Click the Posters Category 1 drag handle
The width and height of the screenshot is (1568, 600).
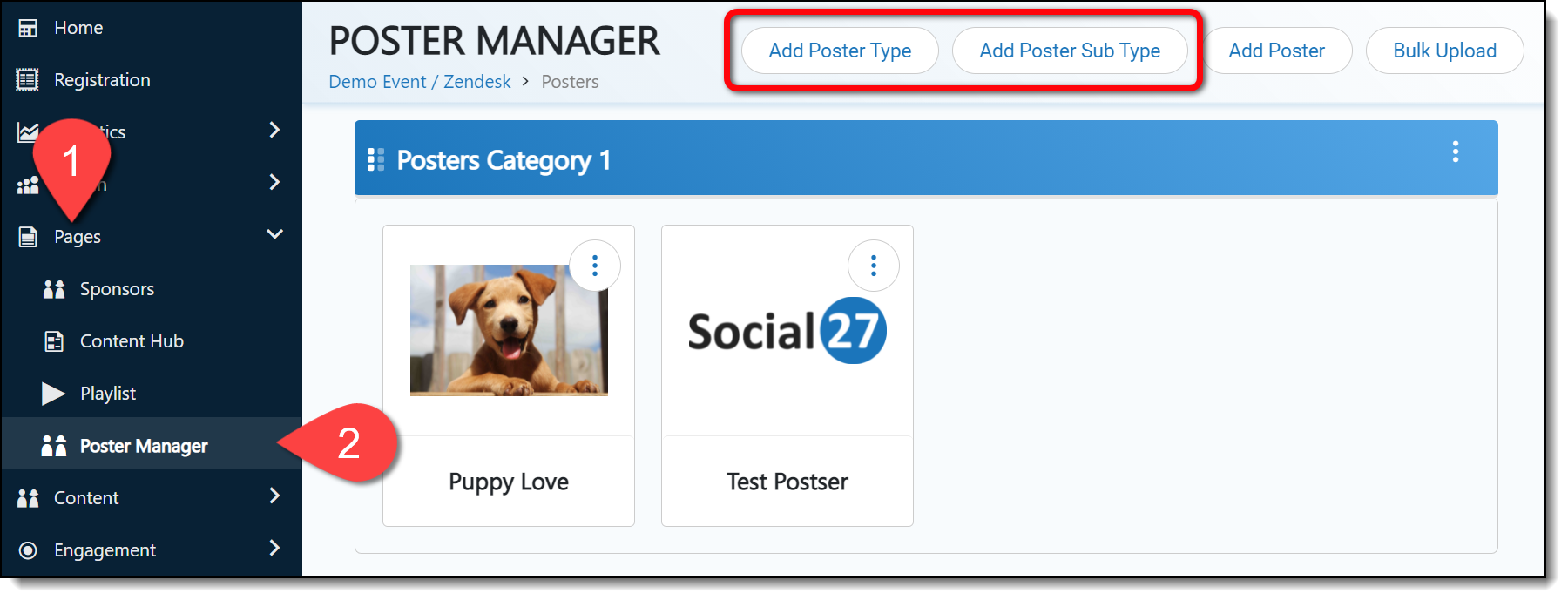pos(375,159)
